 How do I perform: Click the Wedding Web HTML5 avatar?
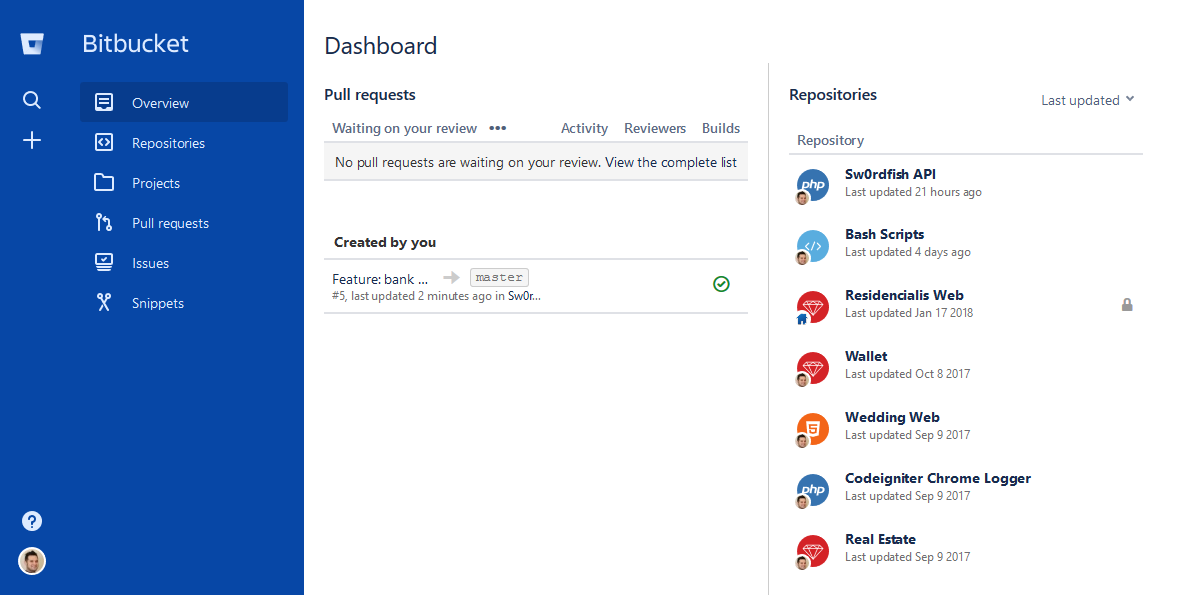coord(813,429)
